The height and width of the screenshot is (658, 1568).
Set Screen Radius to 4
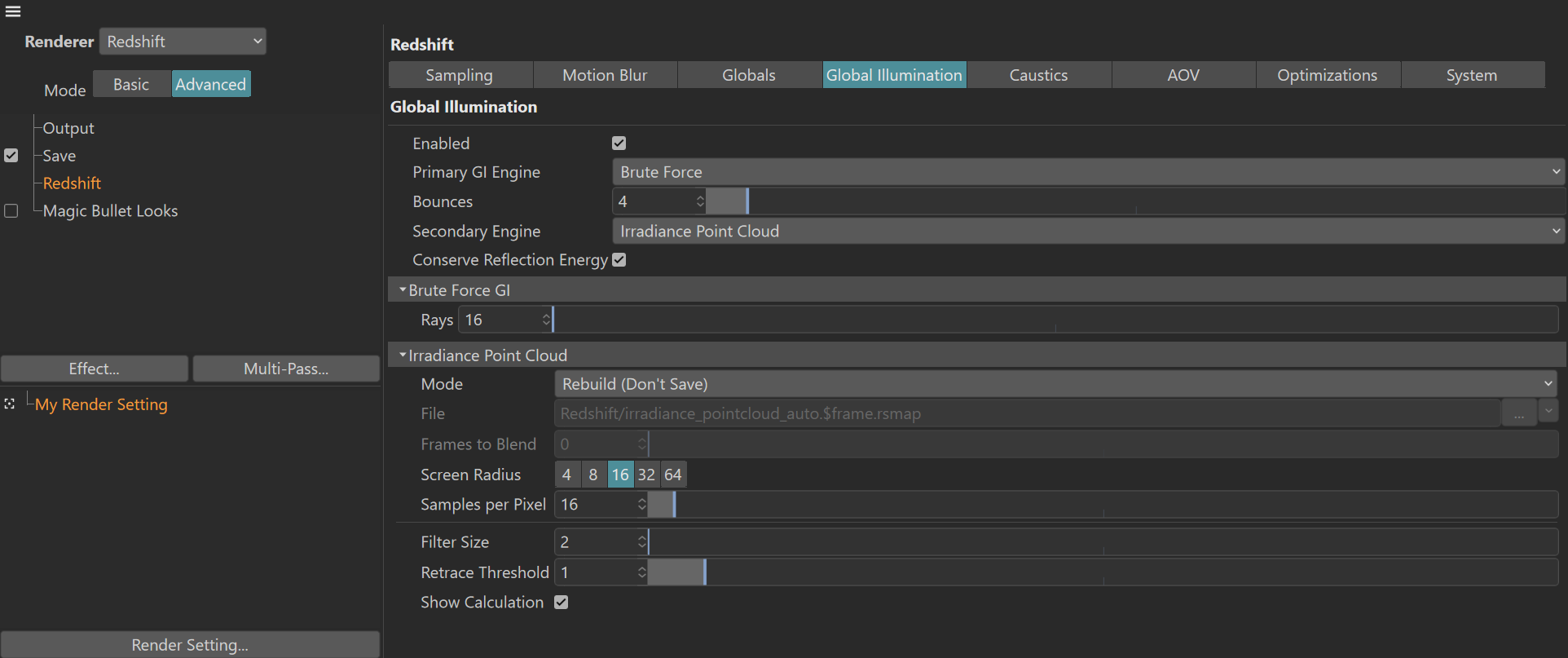567,475
